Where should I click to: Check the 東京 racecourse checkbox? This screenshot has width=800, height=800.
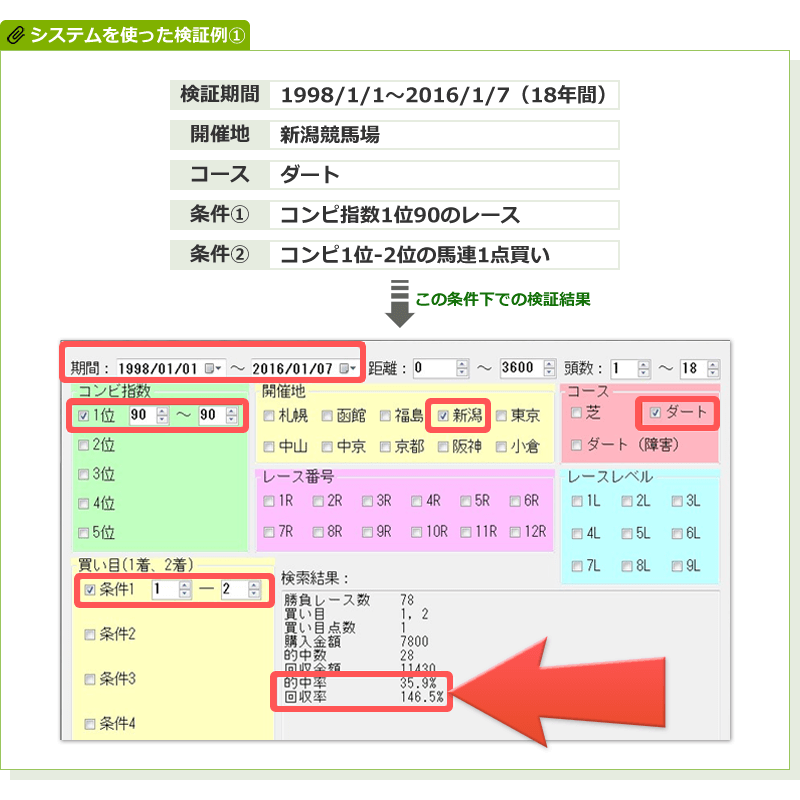pyautogui.click(x=501, y=415)
